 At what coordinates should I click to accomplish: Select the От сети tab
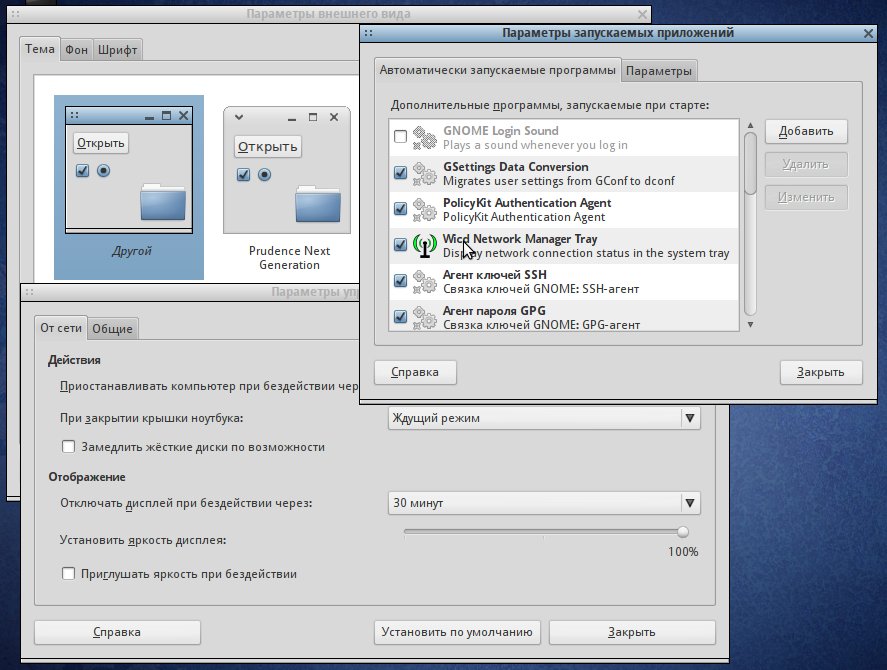coord(61,328)
